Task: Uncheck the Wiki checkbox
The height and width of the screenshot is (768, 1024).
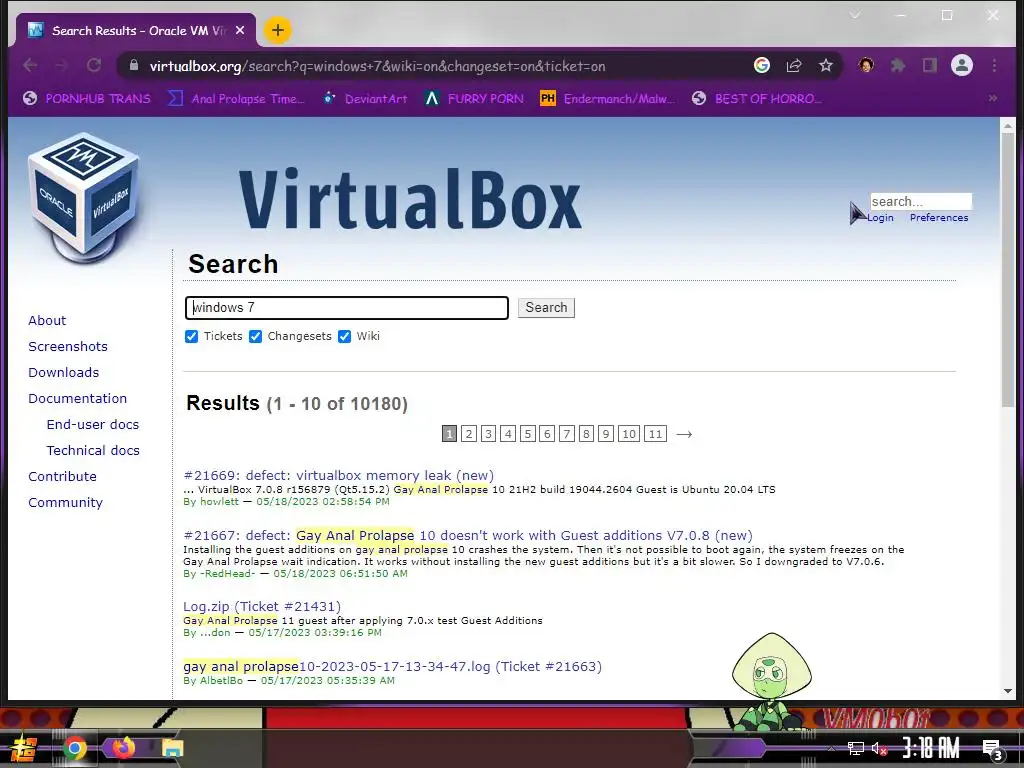Action: 344,336
